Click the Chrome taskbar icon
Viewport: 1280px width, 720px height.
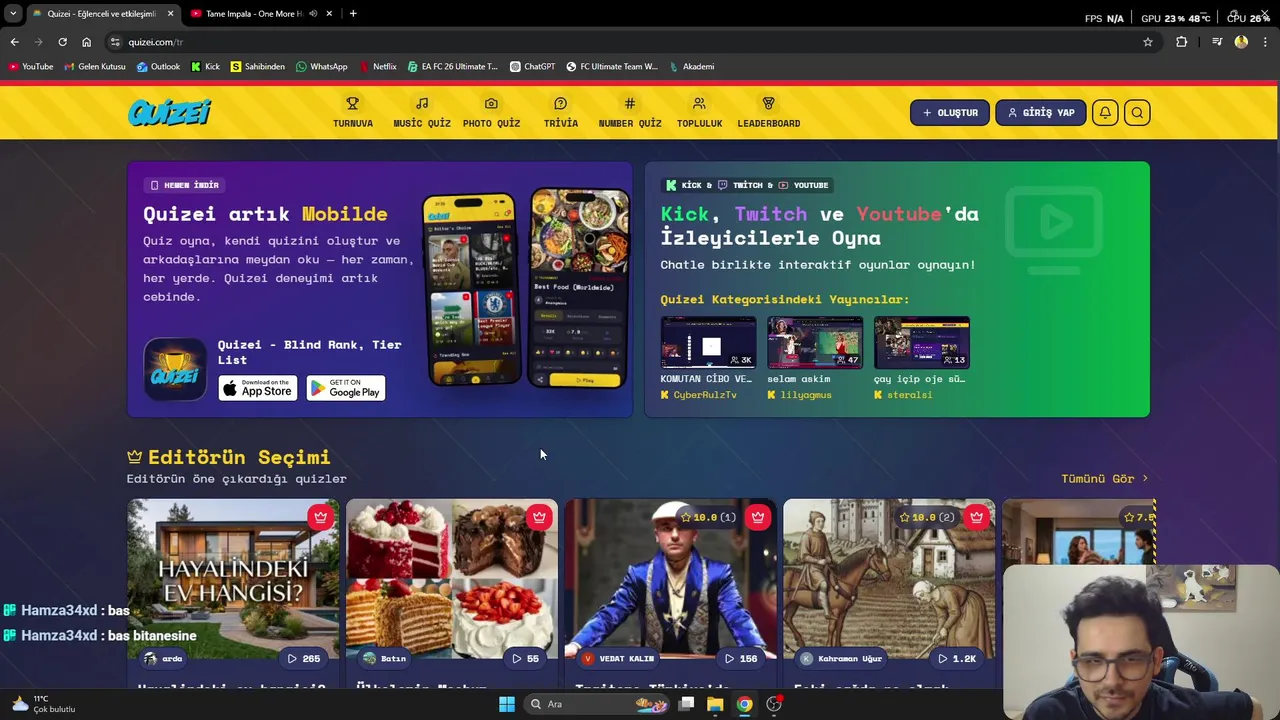point(745,704)
